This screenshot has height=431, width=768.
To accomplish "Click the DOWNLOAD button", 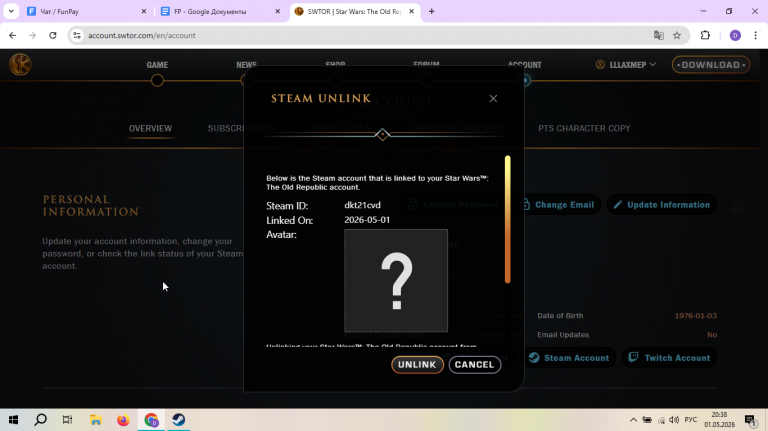I will [x=711, y=65].
